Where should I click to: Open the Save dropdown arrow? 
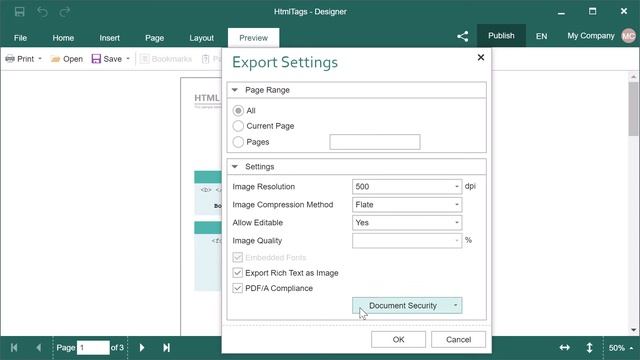click(x=128, y=59)
